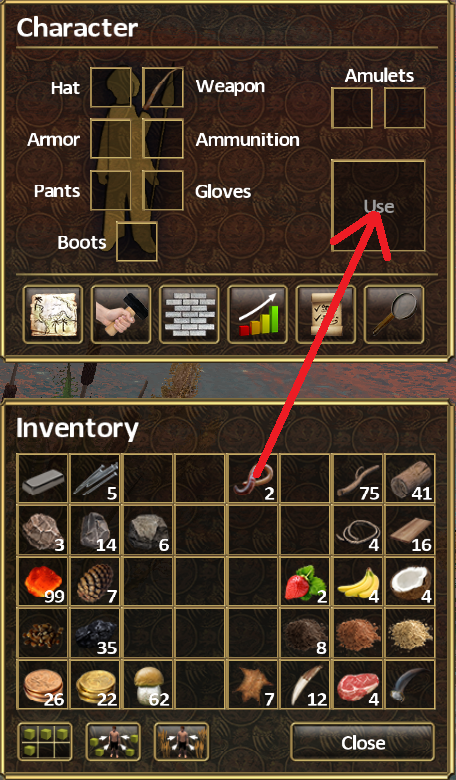Screen dimensions: 456x780
Task: Select the wood log stack of 41
Action: tap(410, 479)
